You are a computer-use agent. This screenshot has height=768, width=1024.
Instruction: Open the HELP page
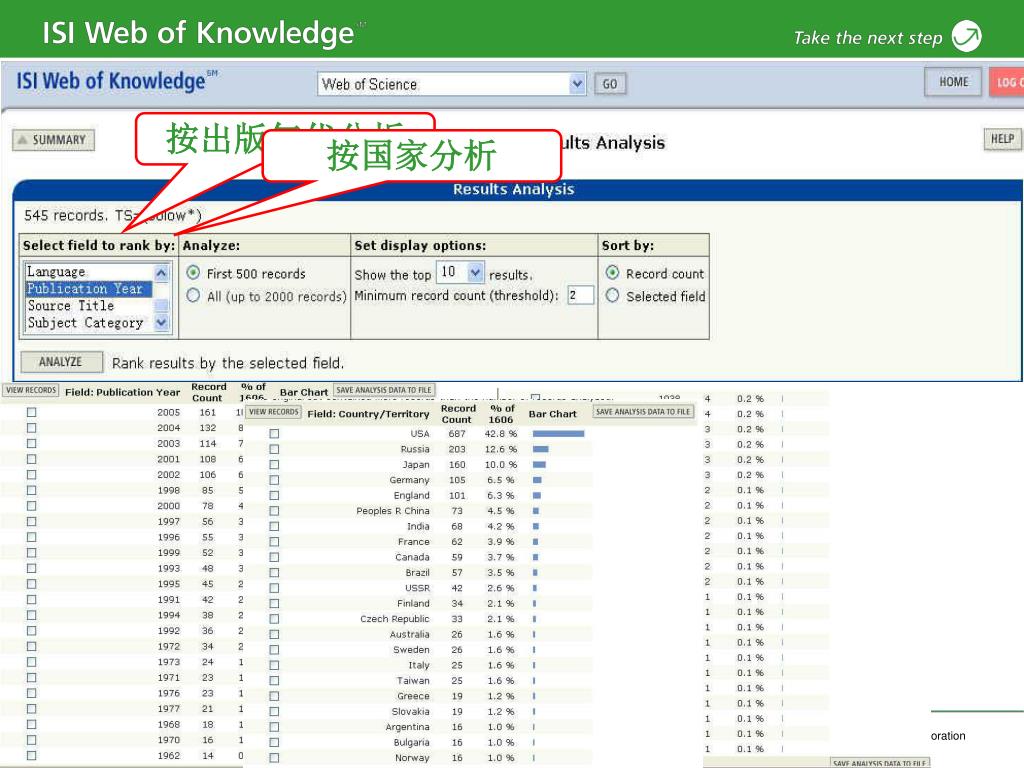point(1002,138)
